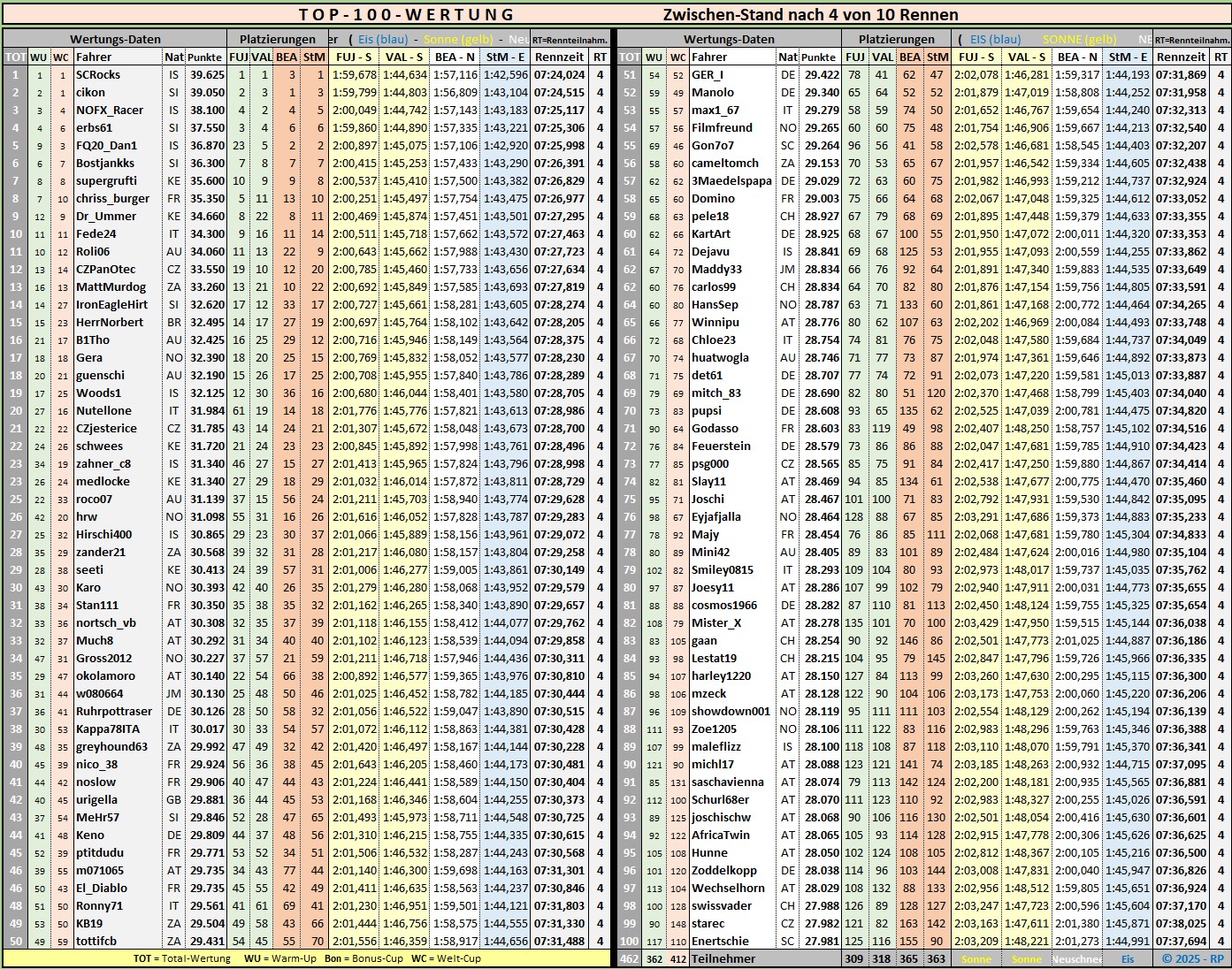The width and height of the screenshot is (1232, 969).
Task: Select the Rennzeit column header in right table
Action: pyautogui.click(x=1181, y=57)
